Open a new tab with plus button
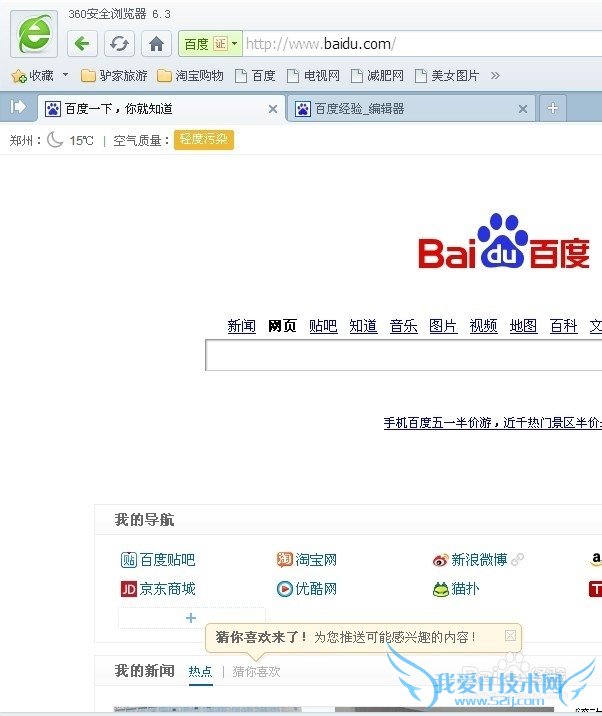This screenshot has height=716, width=602. click(553, 108)
